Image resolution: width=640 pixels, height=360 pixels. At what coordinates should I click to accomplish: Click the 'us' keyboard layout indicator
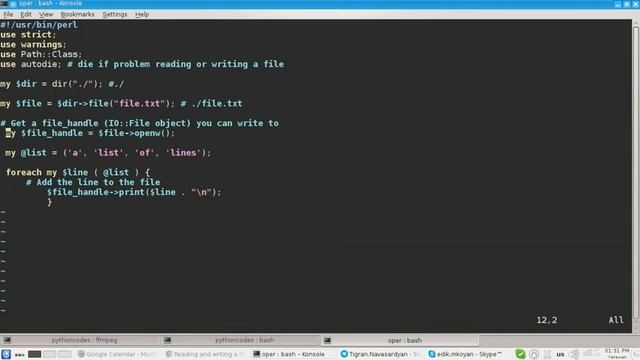(x=560, y=354)
